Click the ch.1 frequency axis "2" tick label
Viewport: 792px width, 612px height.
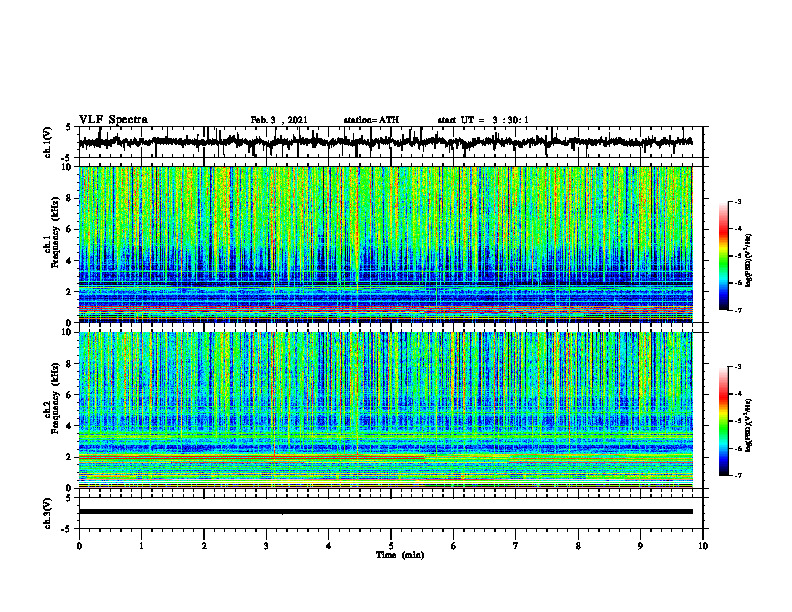pos(70,292)
